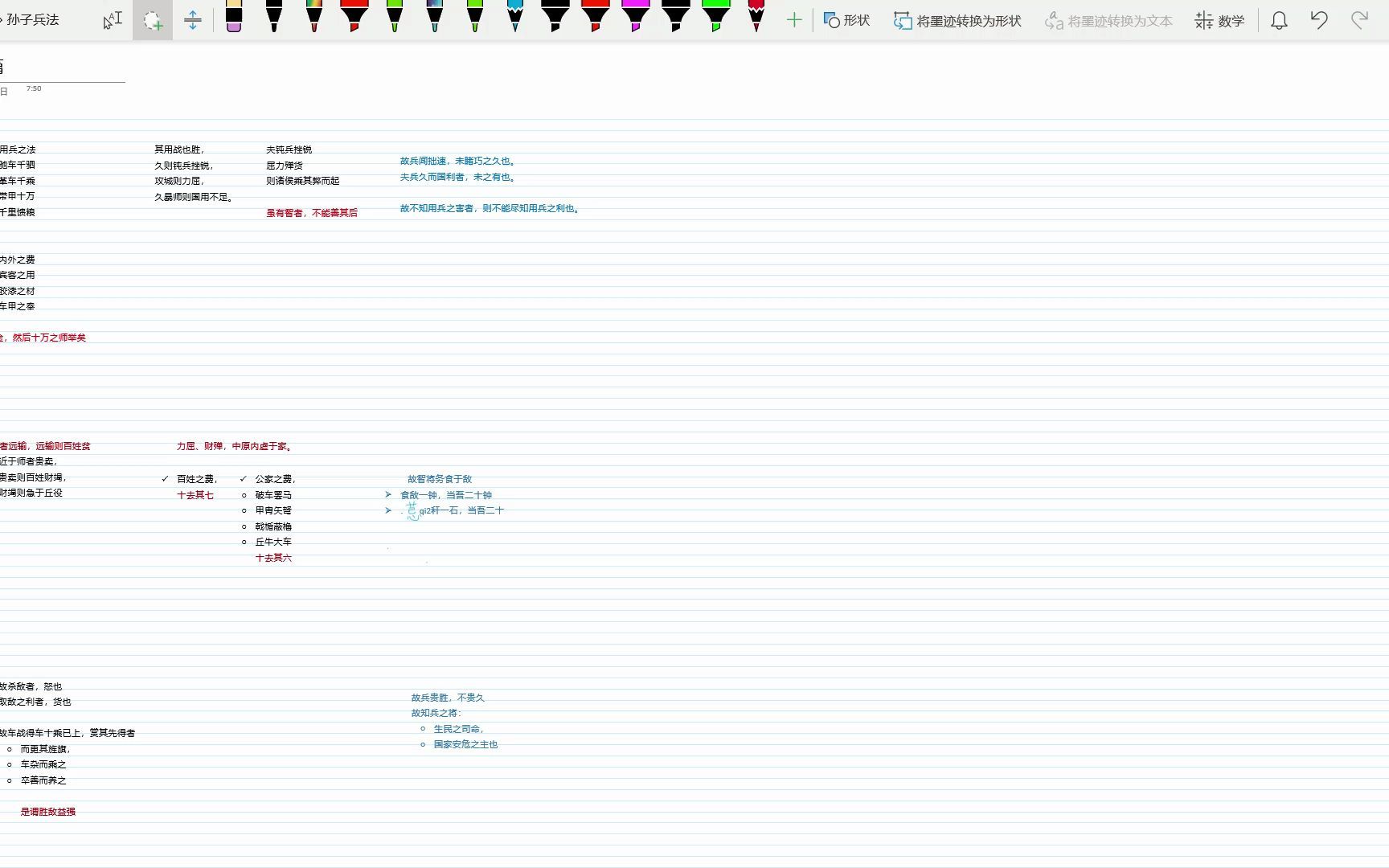The image size is (1389, 868).
Task: Select black highlighter left of green highlighter
Action: click(676, 16)
